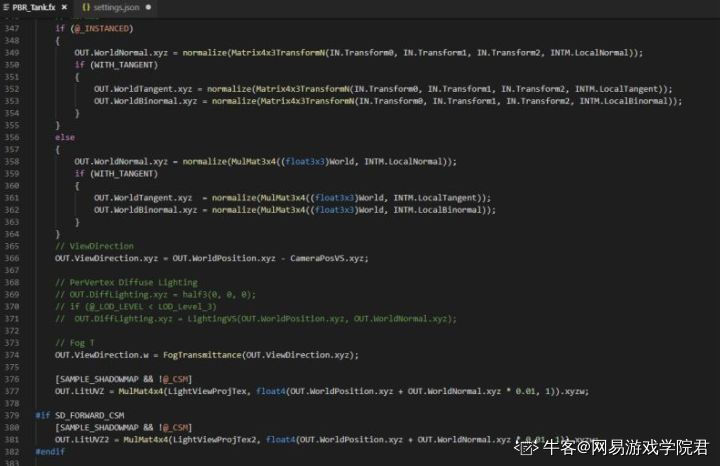720x466 pixels.
Task: Click OUT.WorldBinormal.xyz on line 362
Action: 146,210
